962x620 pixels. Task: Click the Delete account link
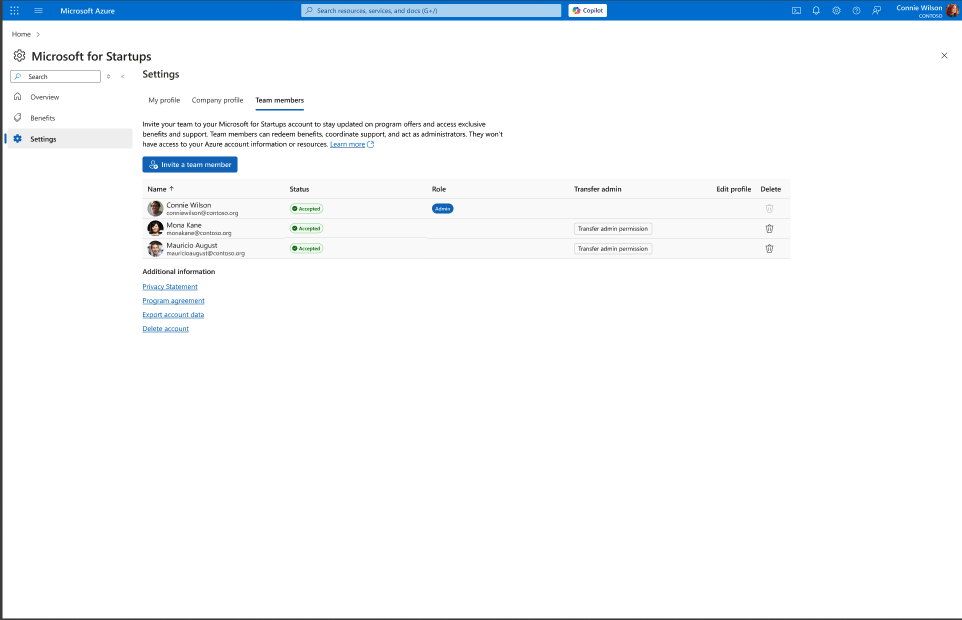(166, 329)
